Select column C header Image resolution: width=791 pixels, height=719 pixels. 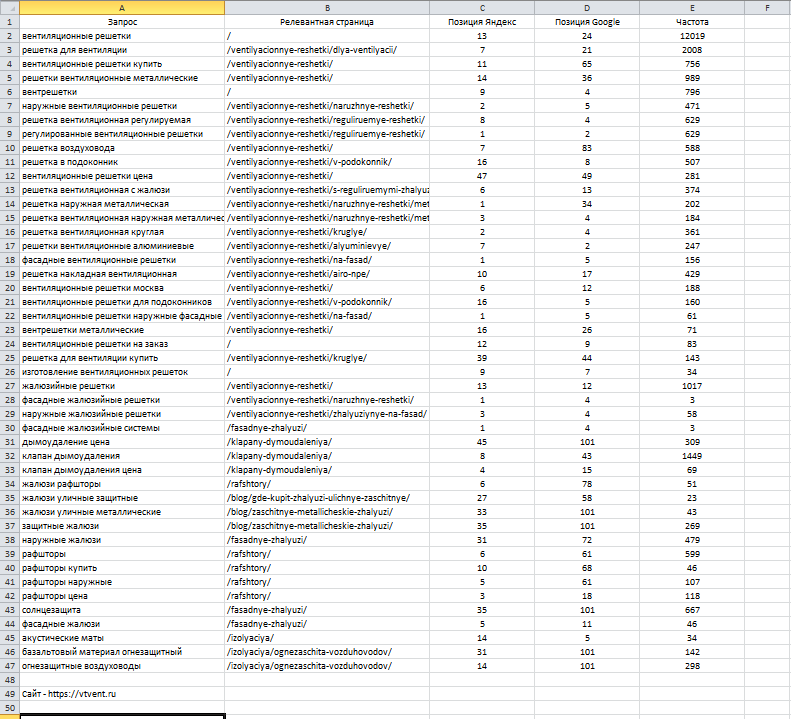coord(482,8)
